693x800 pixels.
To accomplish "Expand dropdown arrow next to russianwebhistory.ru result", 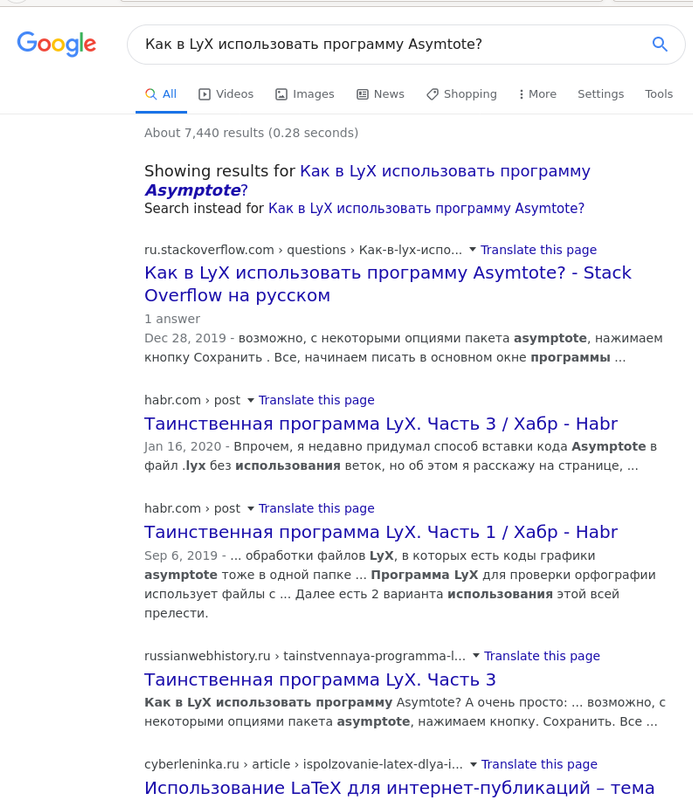I will pyautogui.click(x=476, y=656).
